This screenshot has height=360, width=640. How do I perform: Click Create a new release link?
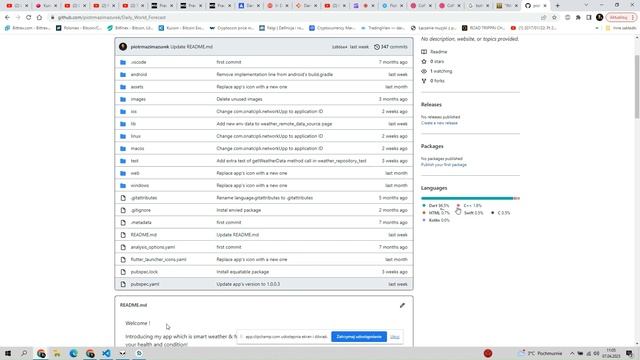pyautogui.click(x=439, y=123)
